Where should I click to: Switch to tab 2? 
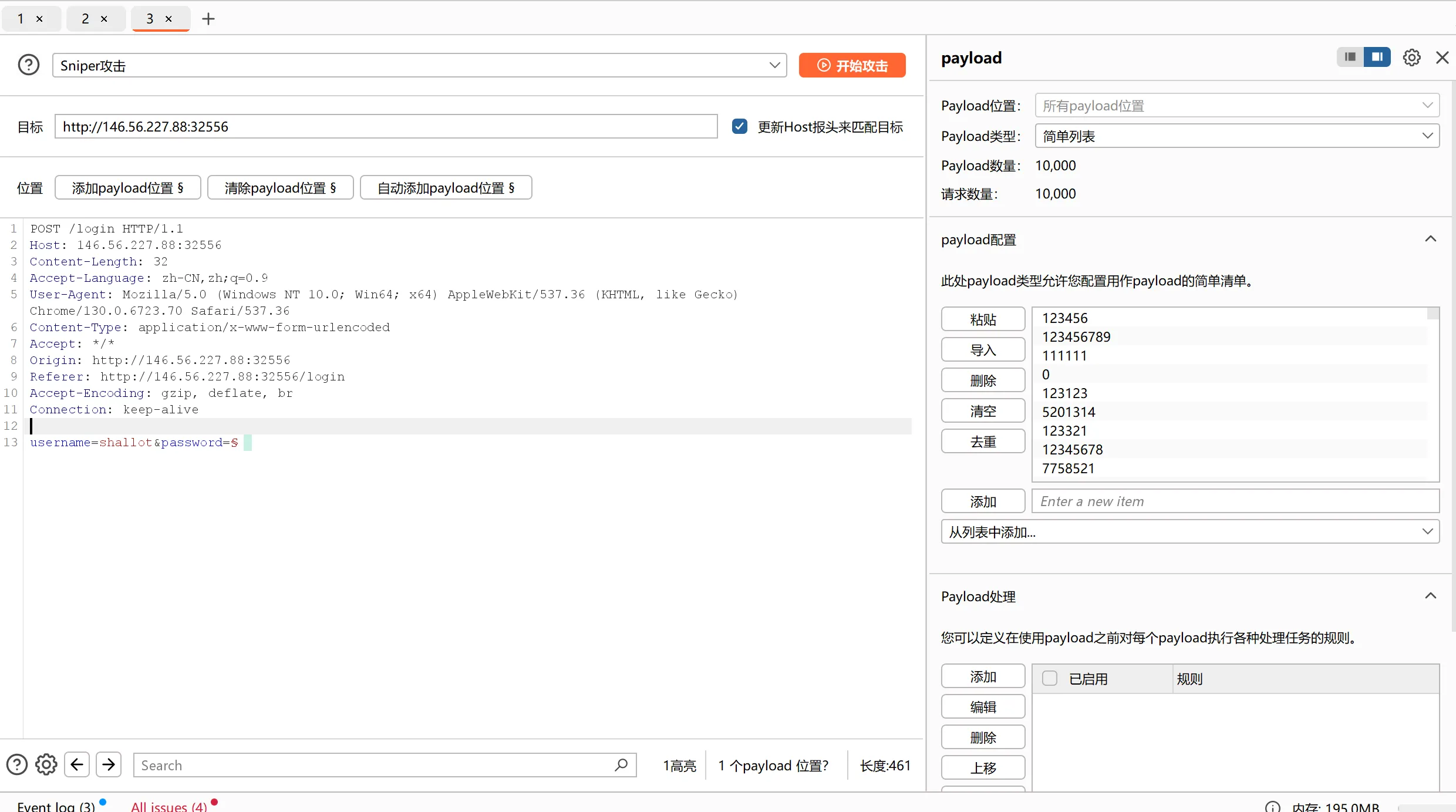(86, 19)
